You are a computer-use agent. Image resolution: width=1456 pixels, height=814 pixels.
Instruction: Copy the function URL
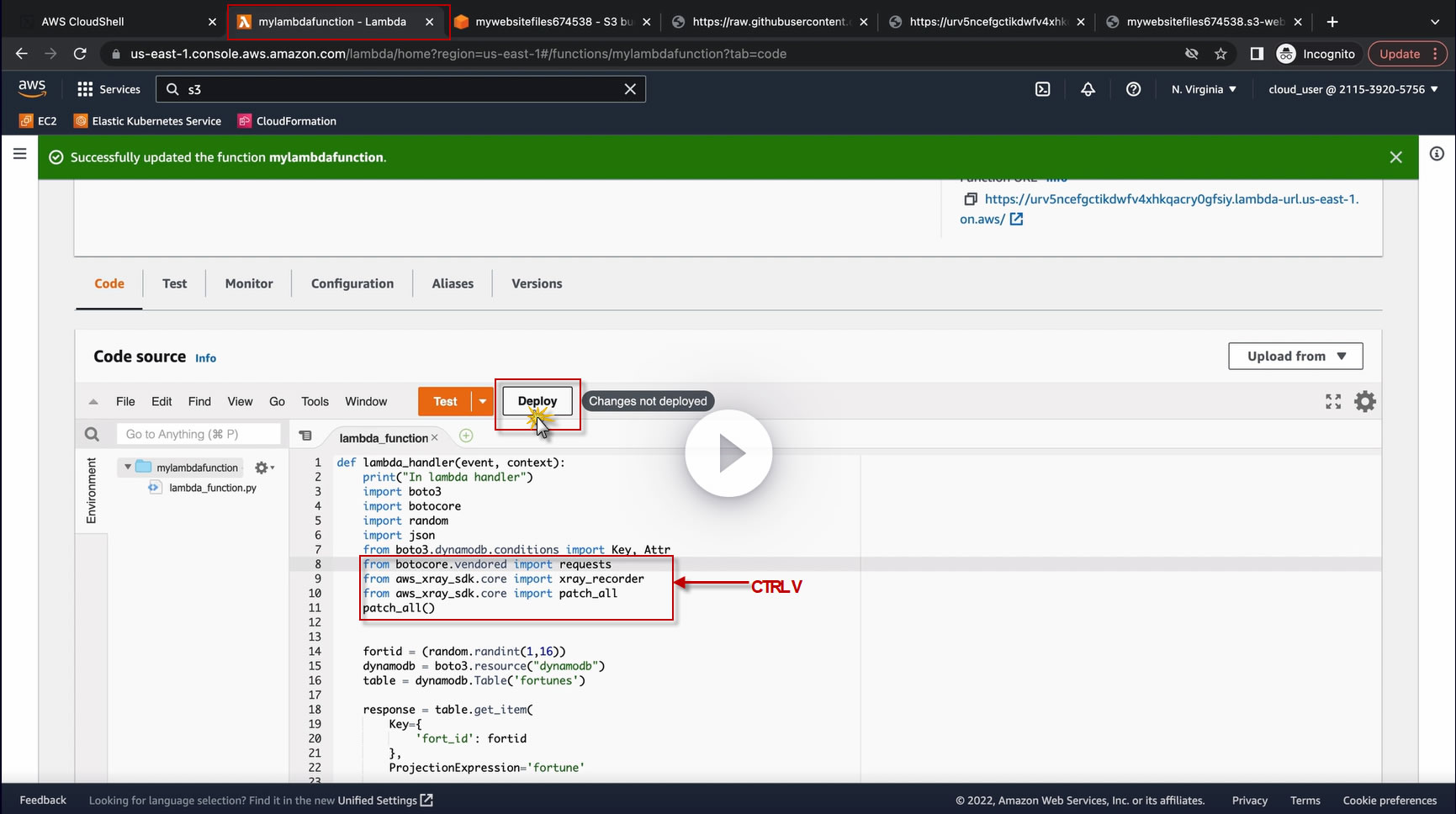point(971,199)
